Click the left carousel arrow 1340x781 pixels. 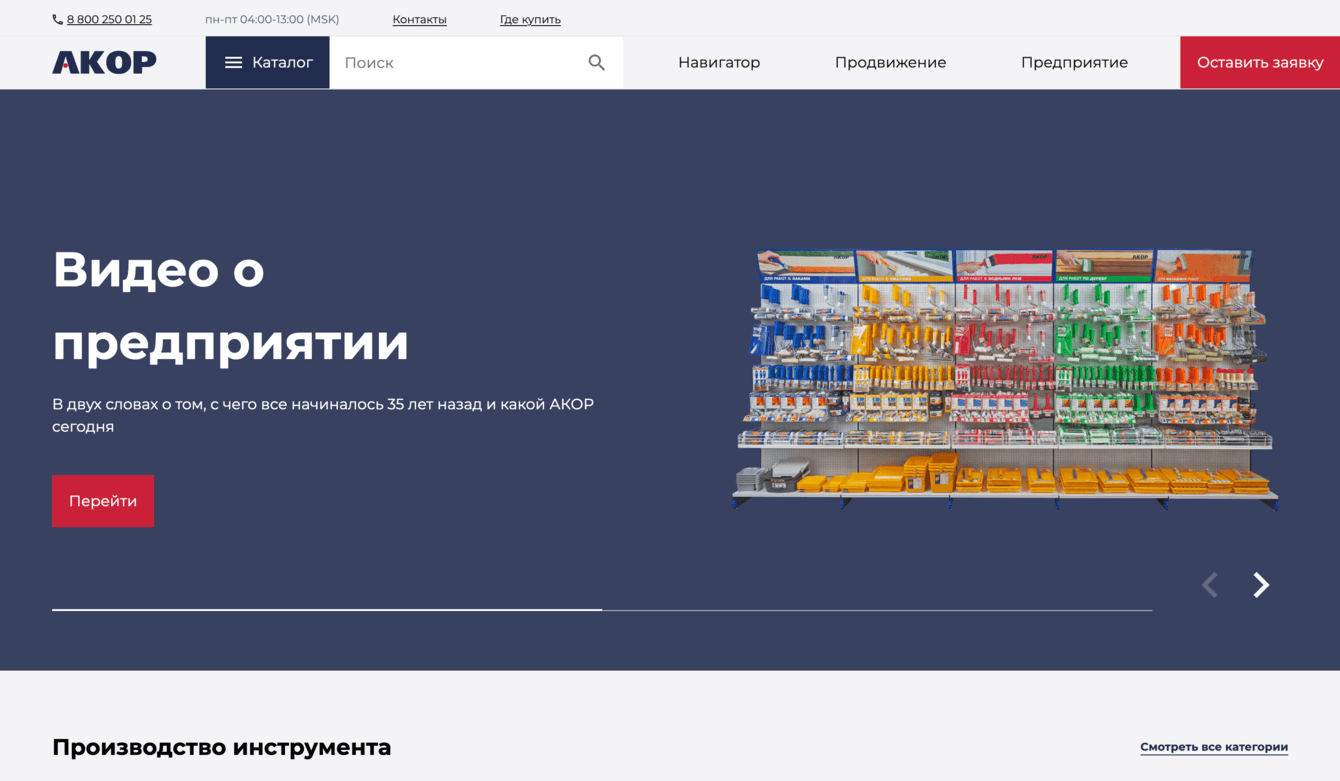pyautogui.click(x=1209, y=584)
